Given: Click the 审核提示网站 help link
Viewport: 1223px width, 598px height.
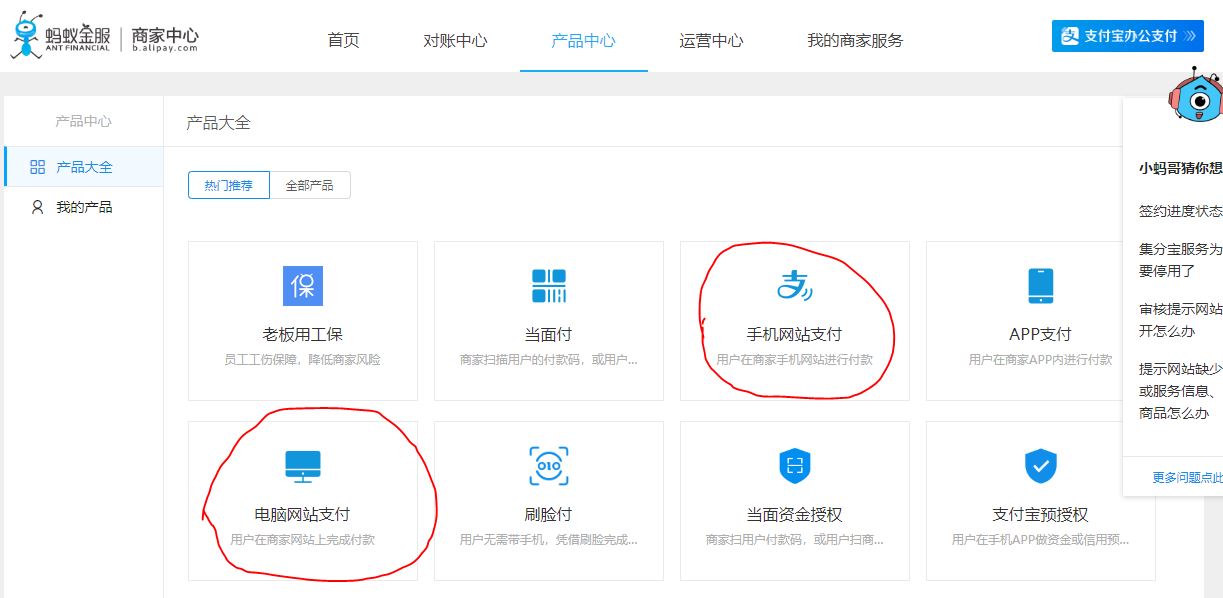Looking at the screenshot, I should tap(1181, 320).
